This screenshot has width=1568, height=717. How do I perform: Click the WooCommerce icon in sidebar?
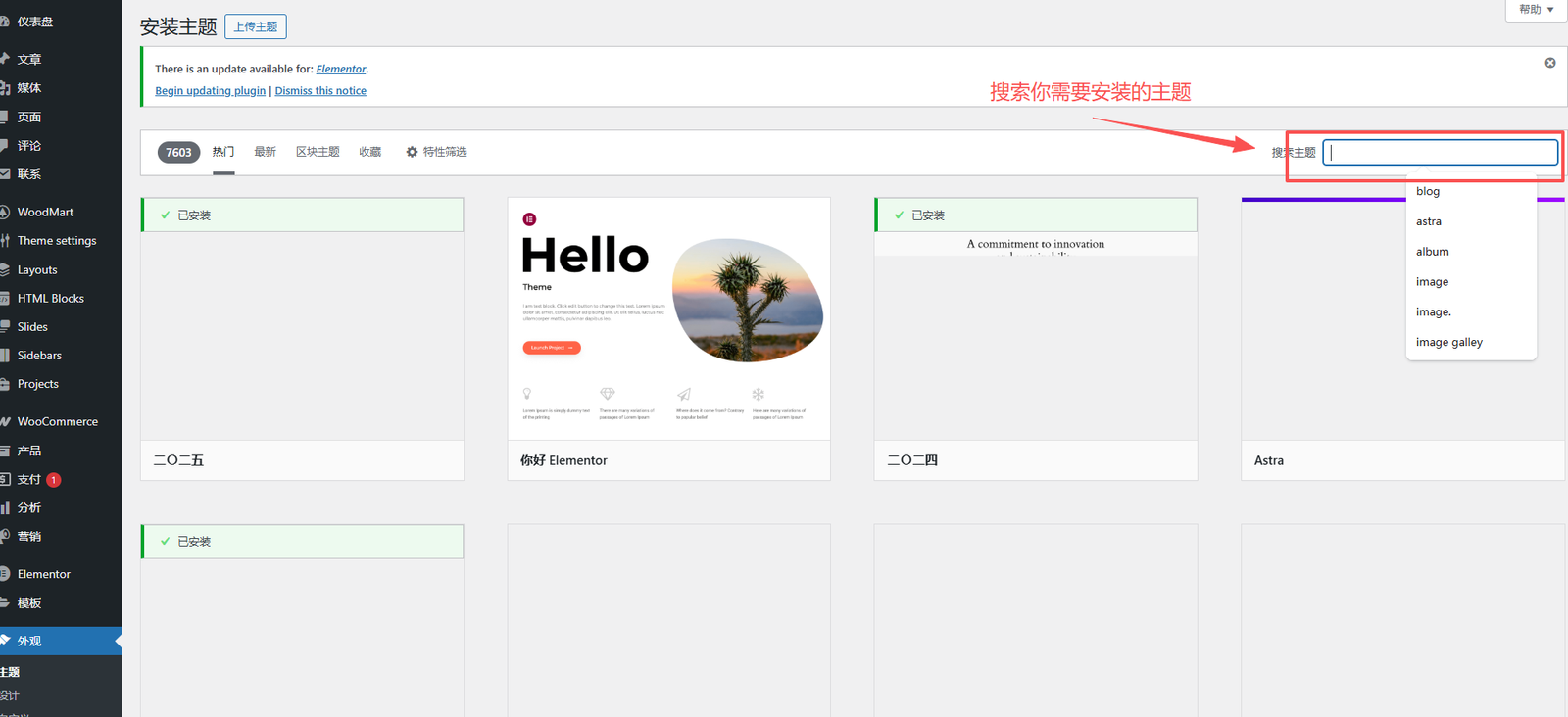pos(5,422)
